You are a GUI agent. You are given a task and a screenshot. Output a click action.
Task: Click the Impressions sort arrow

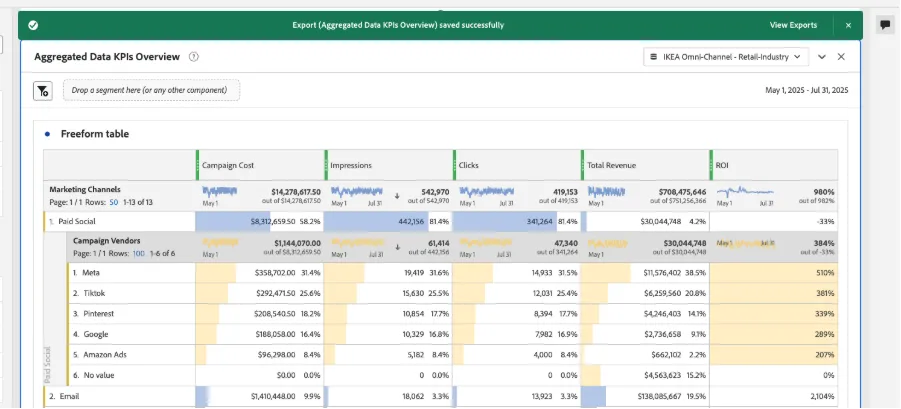coord(396,196)
